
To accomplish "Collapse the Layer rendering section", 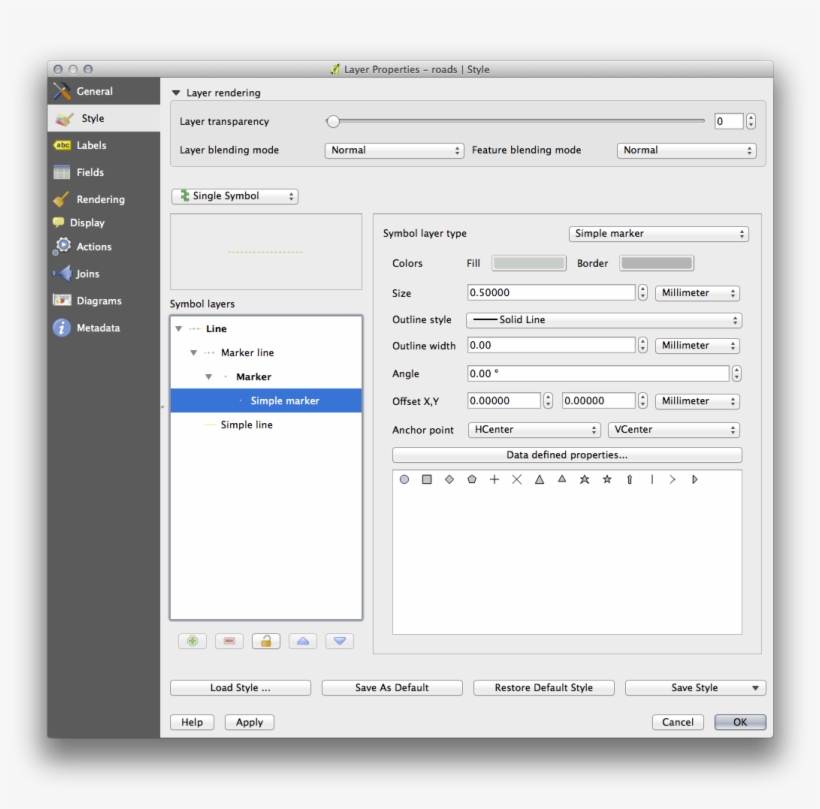I will pos(178,93).
